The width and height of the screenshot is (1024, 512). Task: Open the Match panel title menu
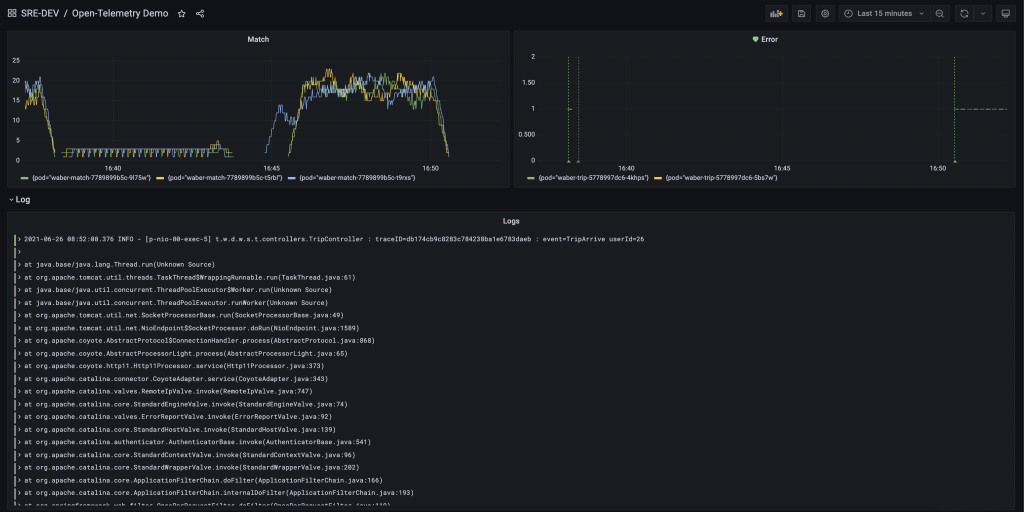coord(258,39)
